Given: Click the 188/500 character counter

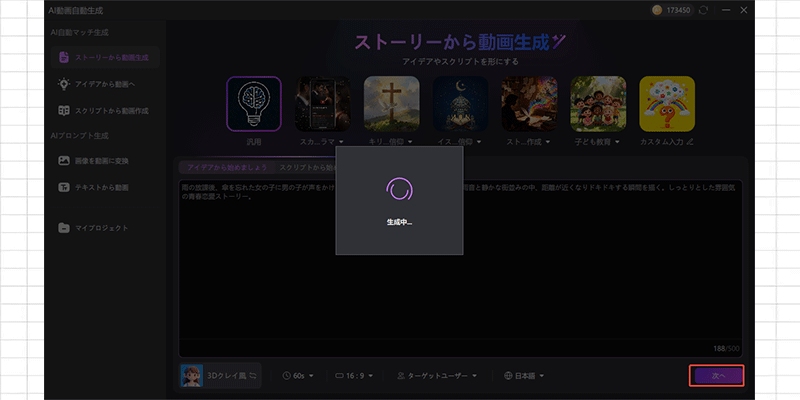Looking at the screenshot, I should pos(727,348).
